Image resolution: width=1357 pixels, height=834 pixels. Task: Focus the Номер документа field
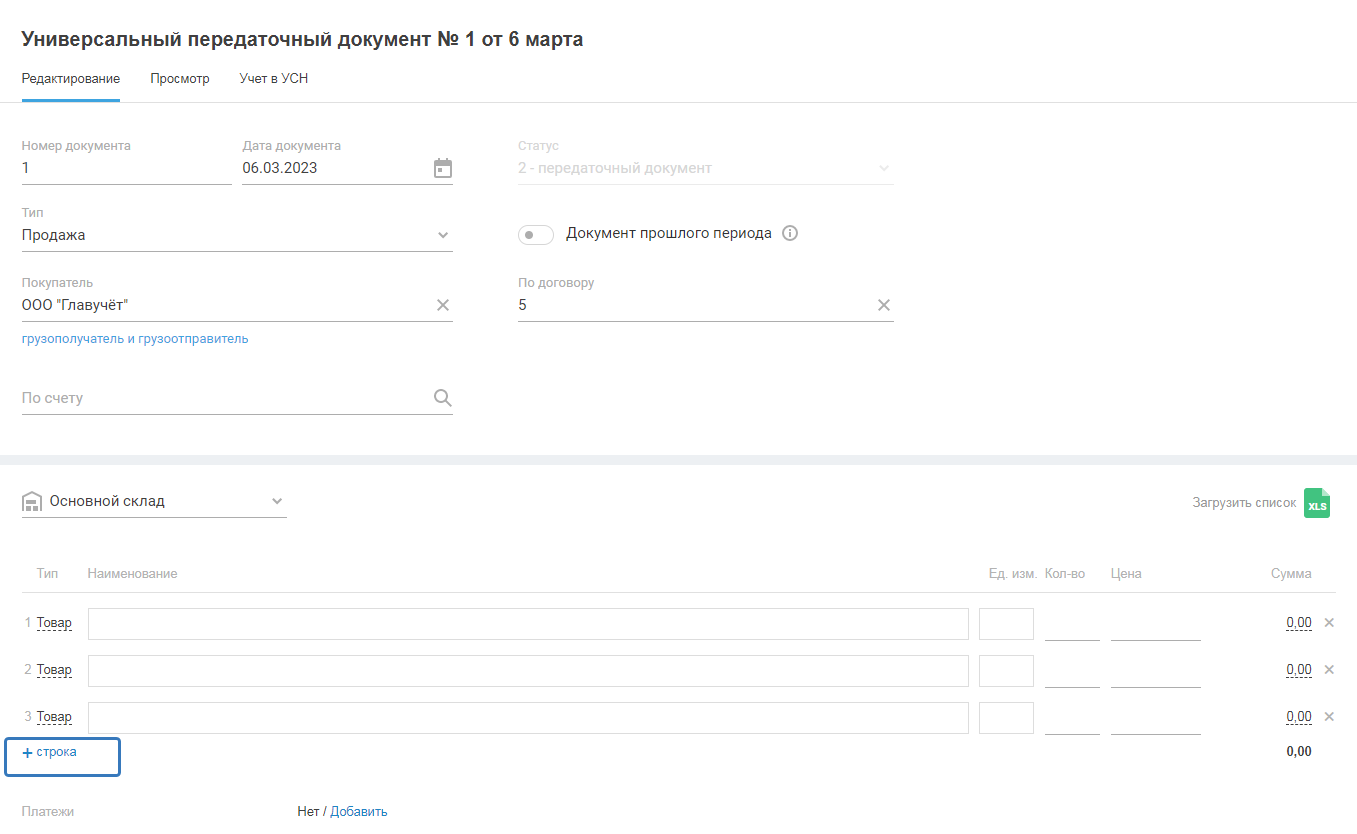(x=126, y=168)
